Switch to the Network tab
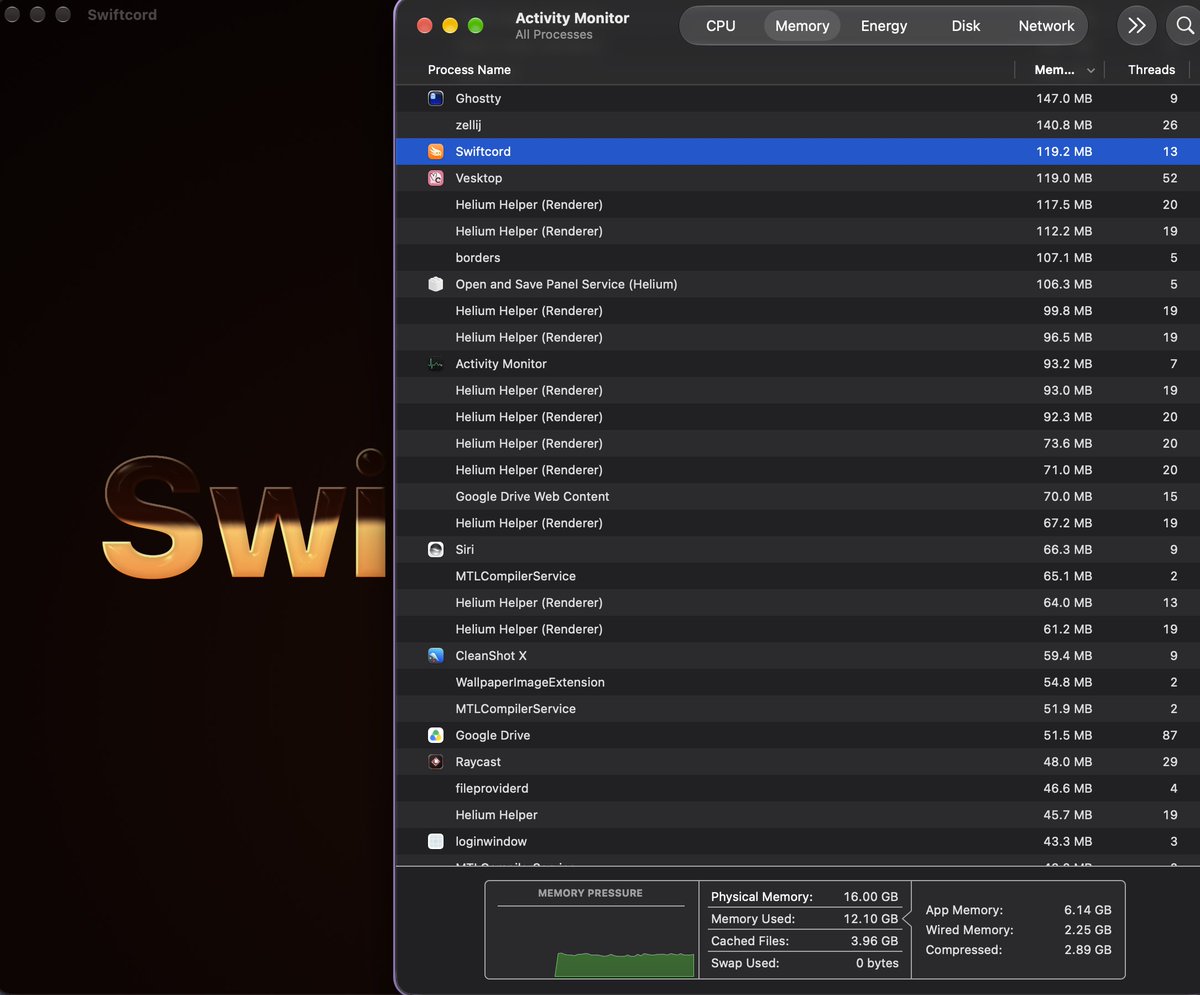This screenshot has width=1200, height=995. pyautogui.click(x=1047, y=26)
